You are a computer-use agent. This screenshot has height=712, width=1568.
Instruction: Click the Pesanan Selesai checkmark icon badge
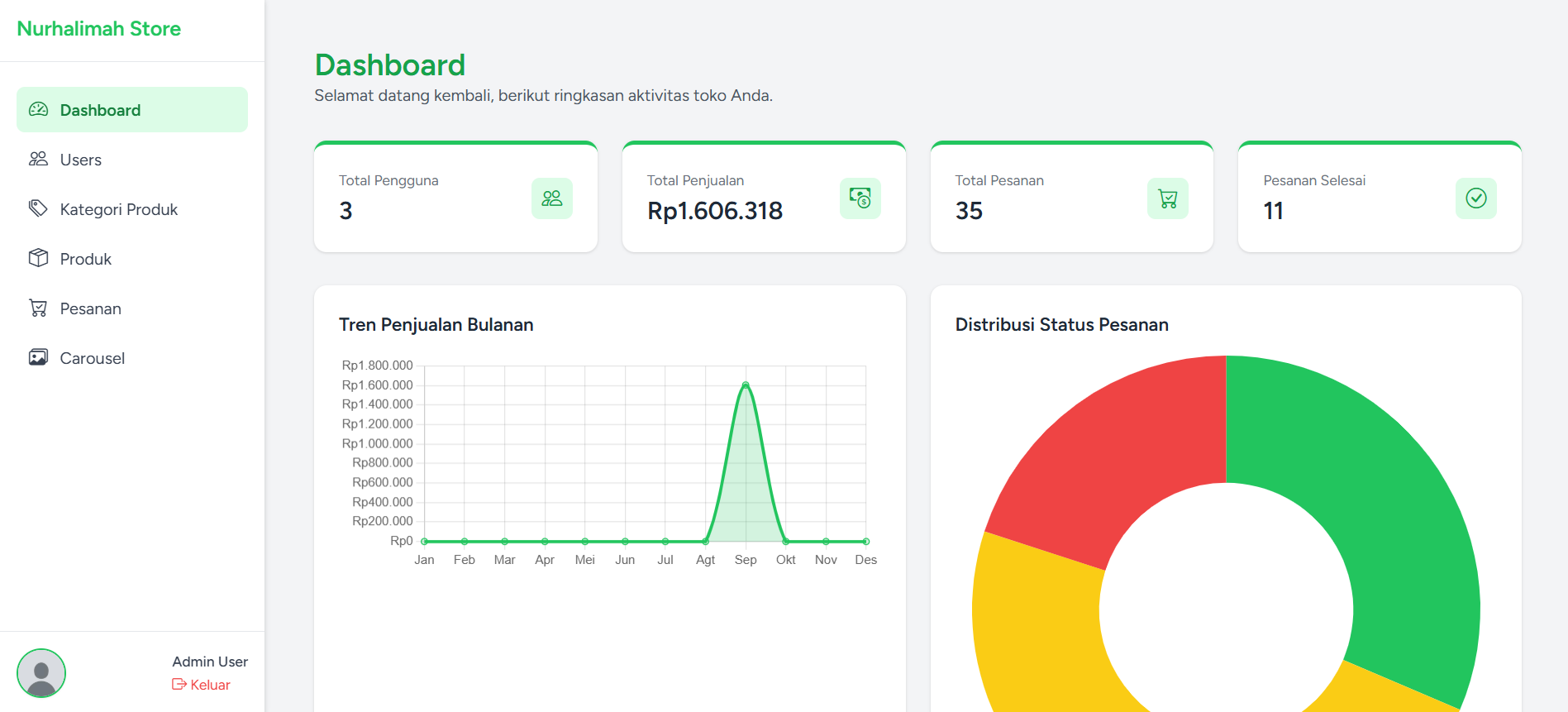(x=1475, y=198)
